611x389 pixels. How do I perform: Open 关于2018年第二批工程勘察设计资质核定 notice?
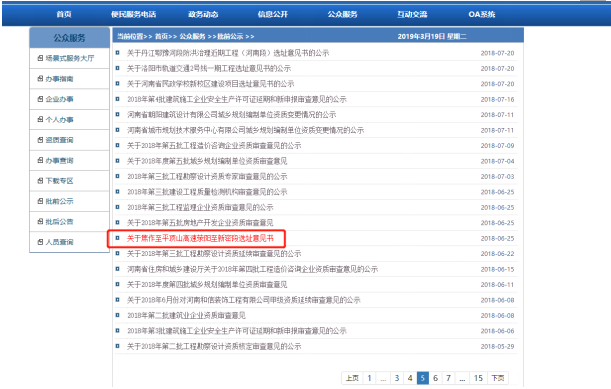214,347
